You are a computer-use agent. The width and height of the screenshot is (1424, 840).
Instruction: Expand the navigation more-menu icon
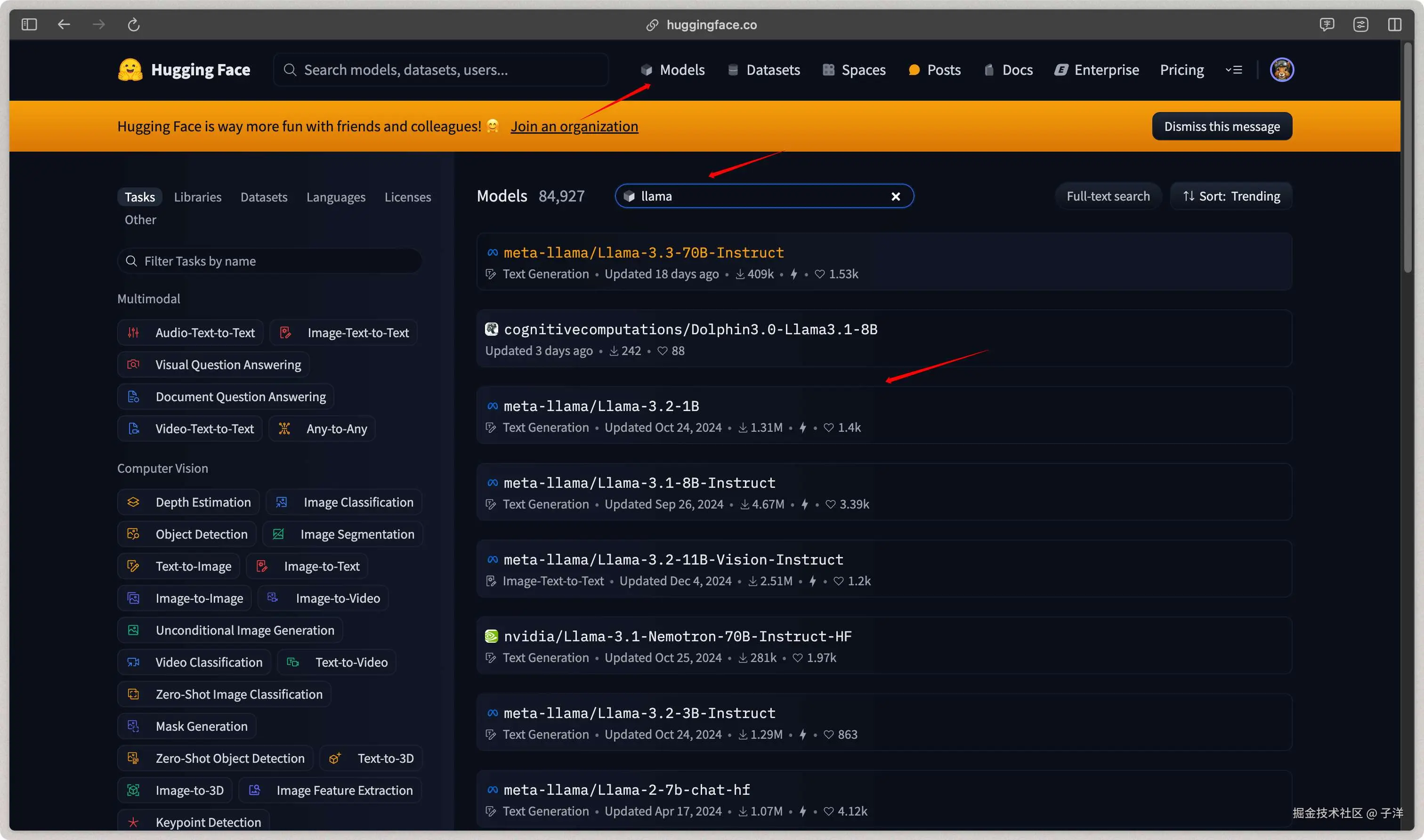pyautogui.click(x=1234, y=70)
